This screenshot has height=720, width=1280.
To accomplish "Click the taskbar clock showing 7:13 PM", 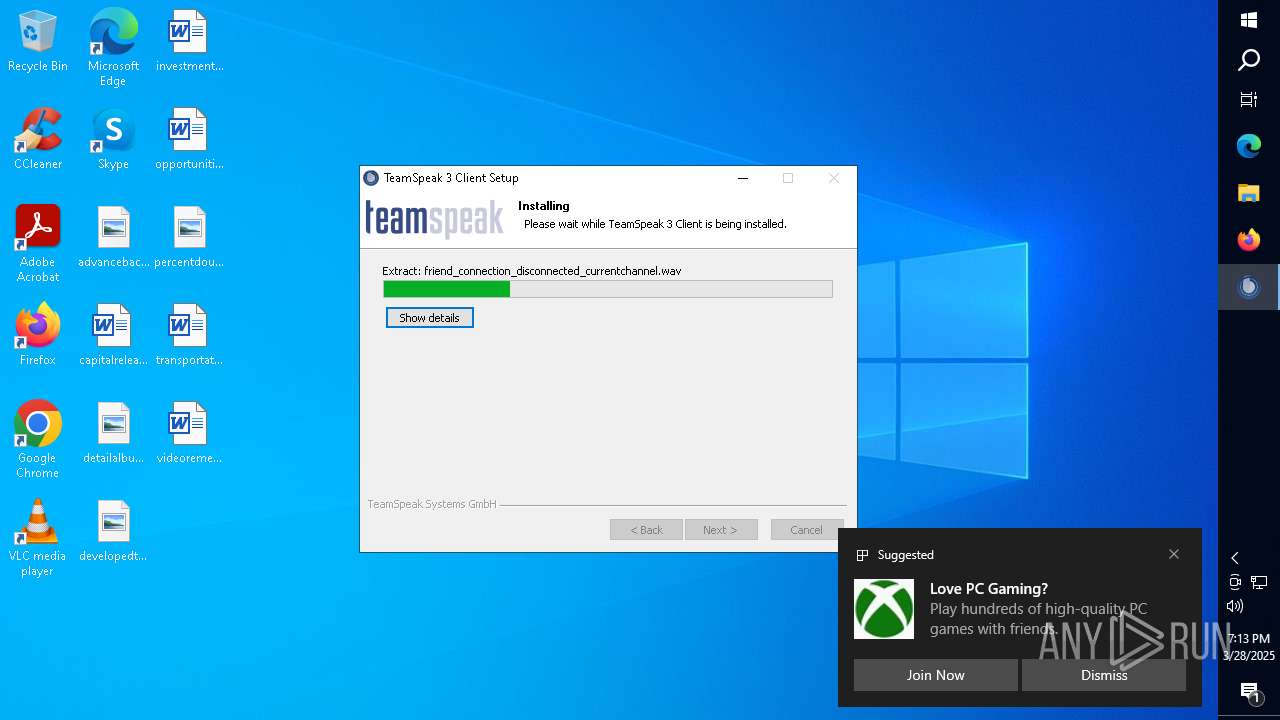I will point(1249,647).
